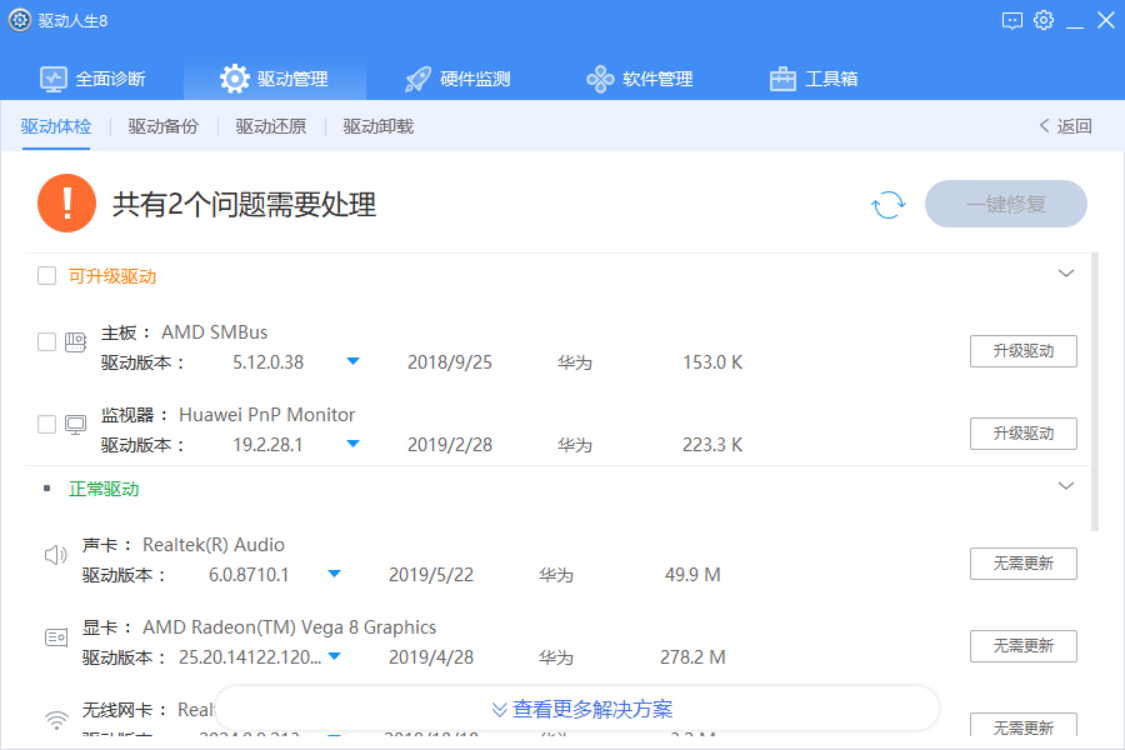Click the 2019/2/28 driver date
This screenshot has width=1125, height=750.
click(450, 445)
